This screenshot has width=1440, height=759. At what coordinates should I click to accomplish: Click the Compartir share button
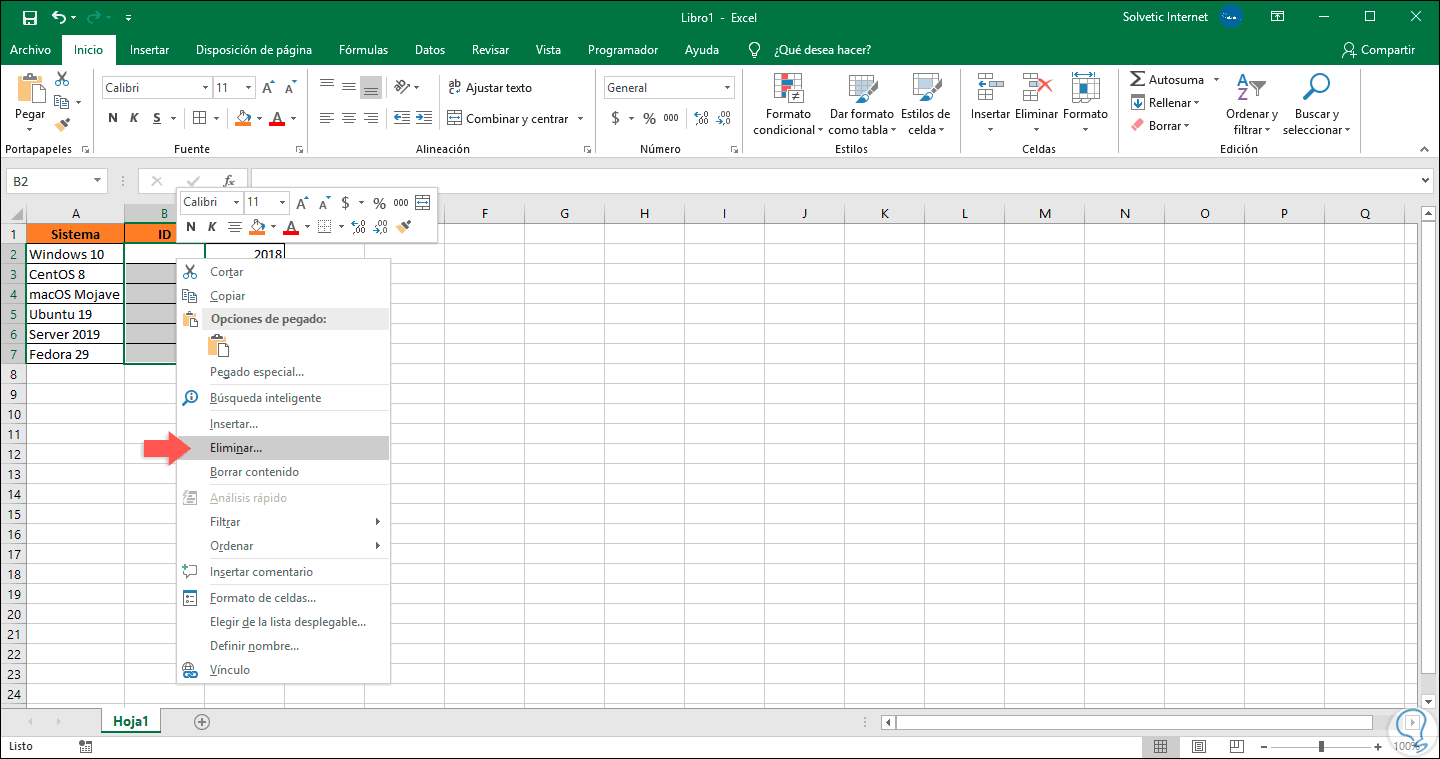pos(1379,50)
